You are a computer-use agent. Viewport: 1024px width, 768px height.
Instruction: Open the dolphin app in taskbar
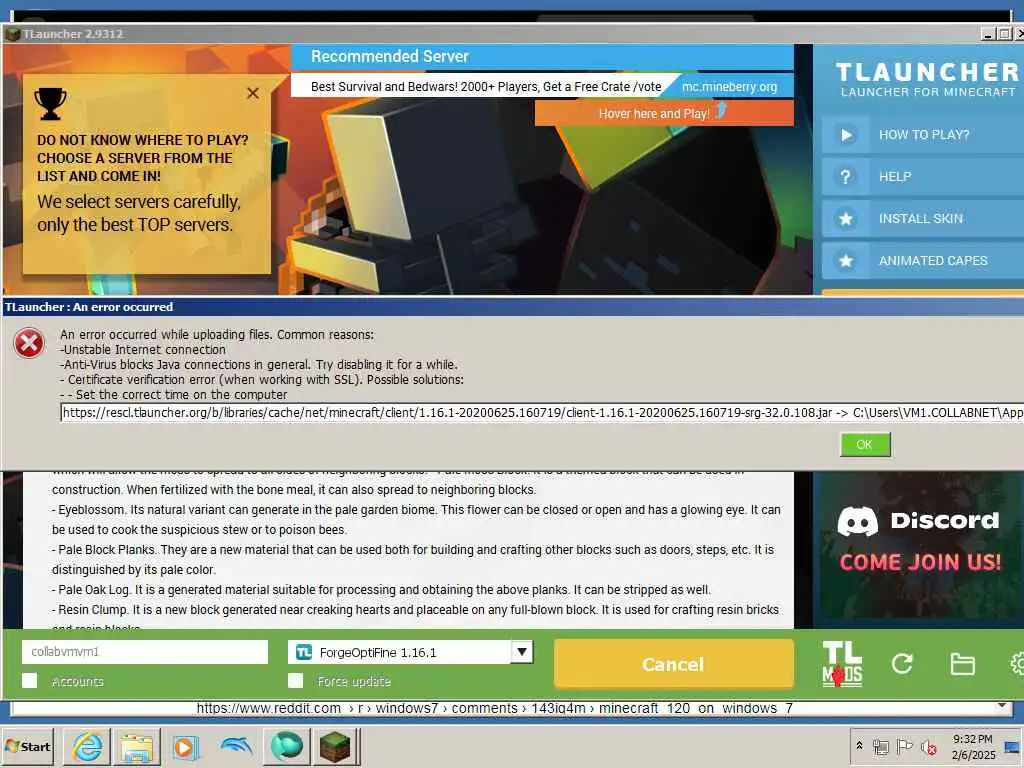(236, 746)
